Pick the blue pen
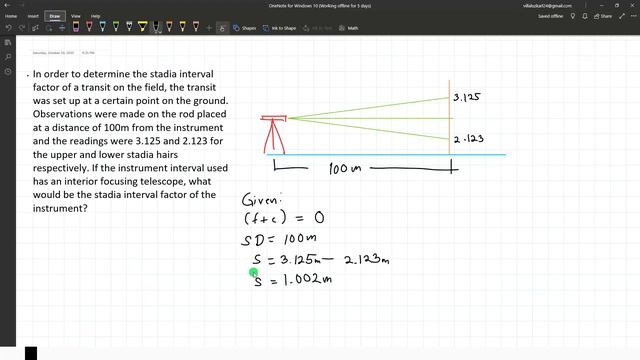Screen dimensions: 640x360 point(102,27)
